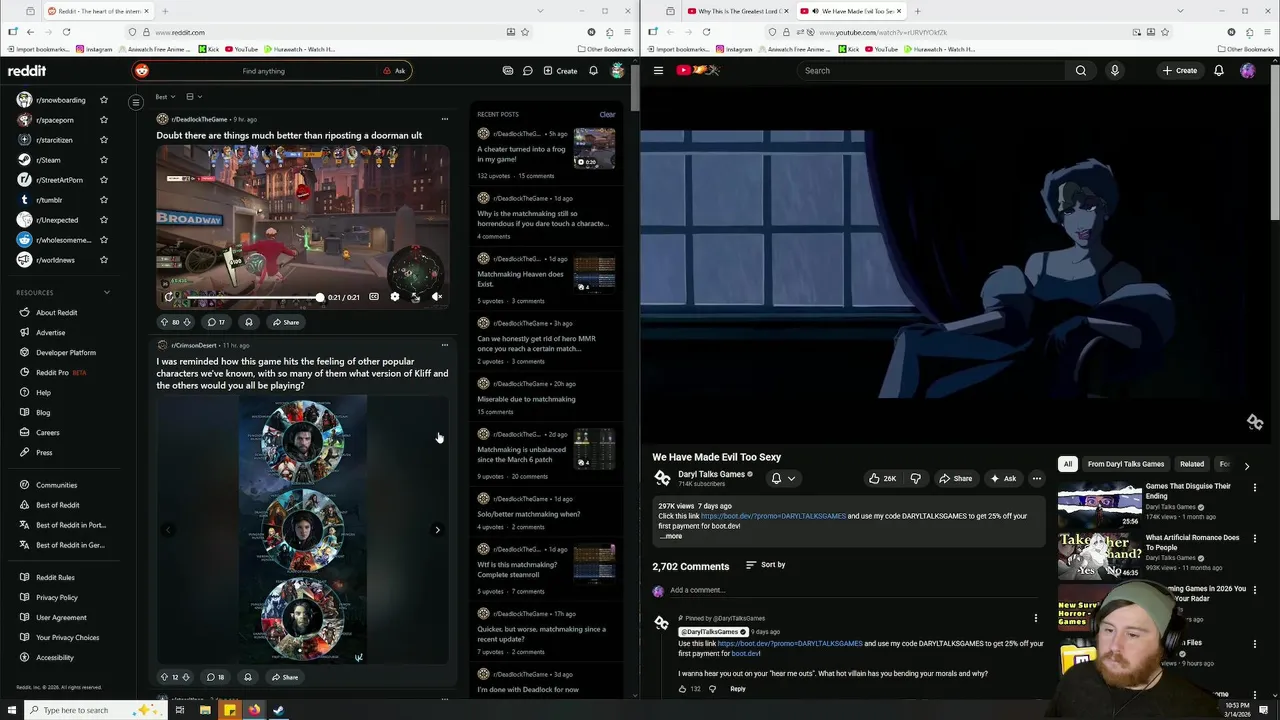The width and height of the screenshot is (1280, 720).
Task: Toggle favorite star for r/spaceporn
Action: [x=103, y=120]
